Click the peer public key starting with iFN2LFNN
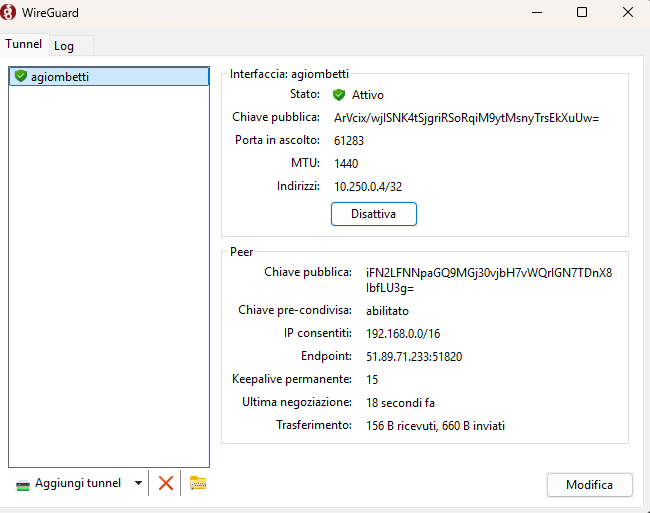The height and width of the screenshot is (513, 650). 488,280
